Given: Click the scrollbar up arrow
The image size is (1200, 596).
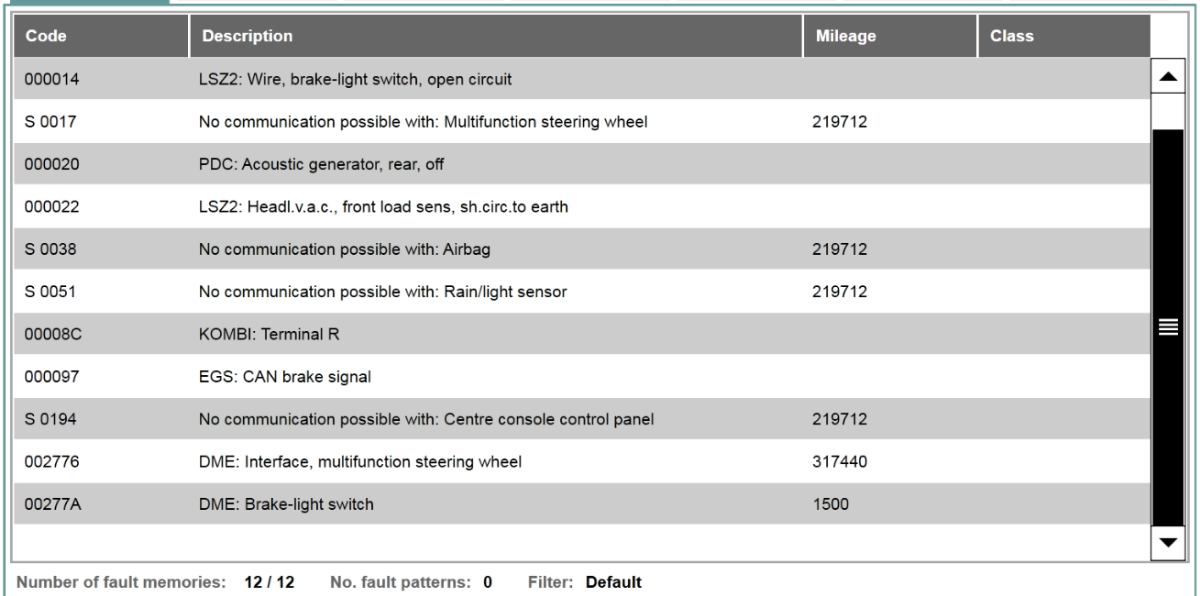Looking at the screenshot, I should 1166,77.
